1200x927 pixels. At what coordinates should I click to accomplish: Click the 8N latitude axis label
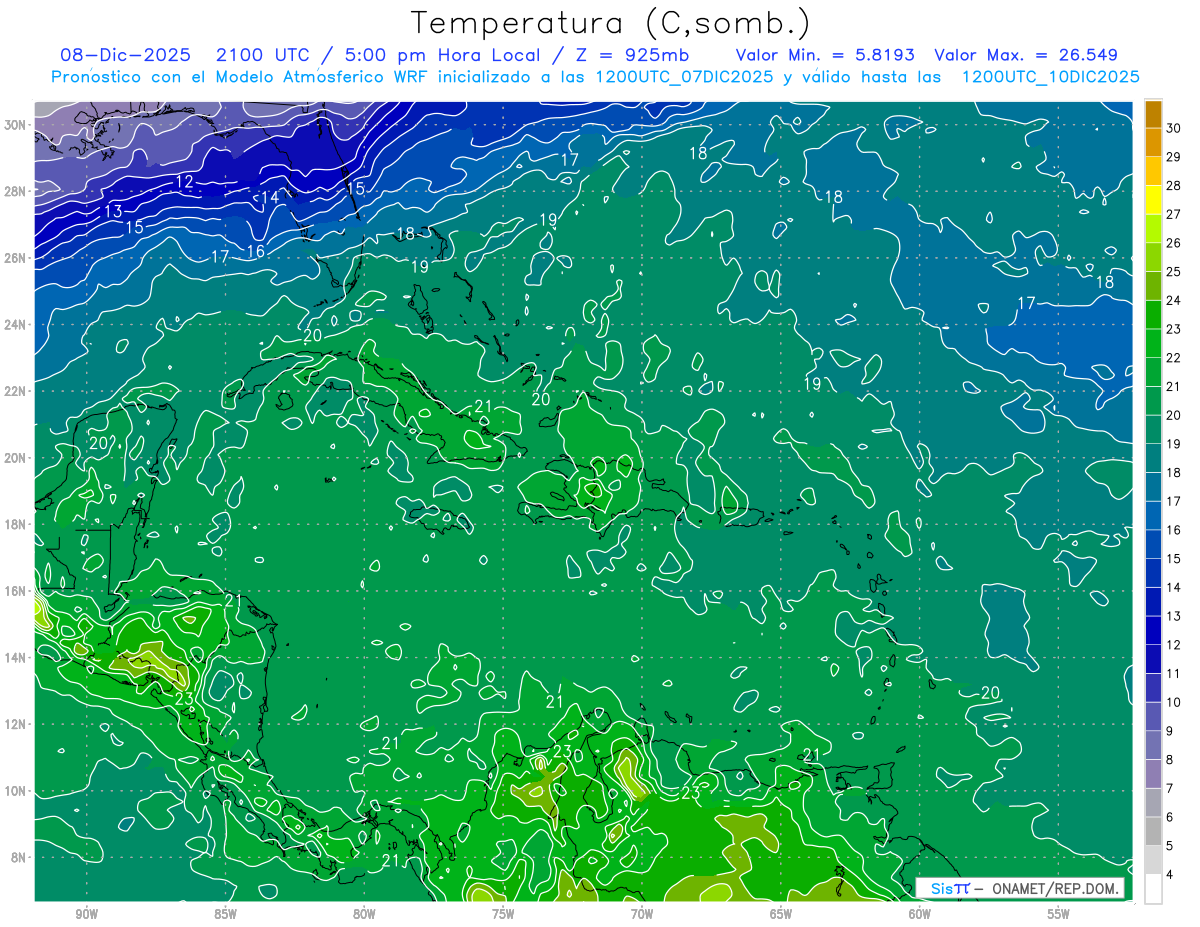pyautogui.click(x=19, y=857)
